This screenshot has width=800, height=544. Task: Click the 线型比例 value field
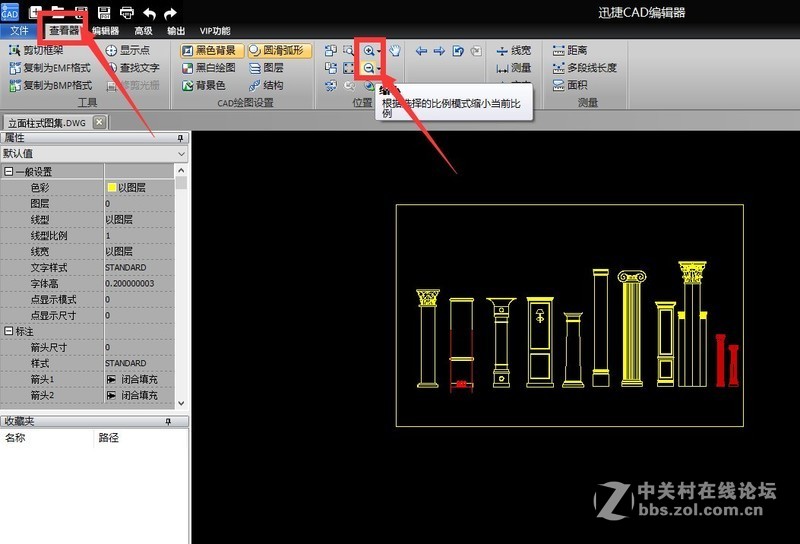coord(139,235)
